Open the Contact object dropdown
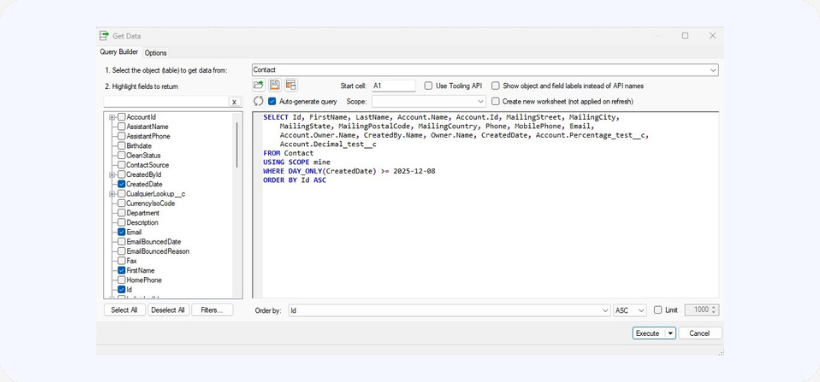The image size is (820, 382). tap(713, 70)
